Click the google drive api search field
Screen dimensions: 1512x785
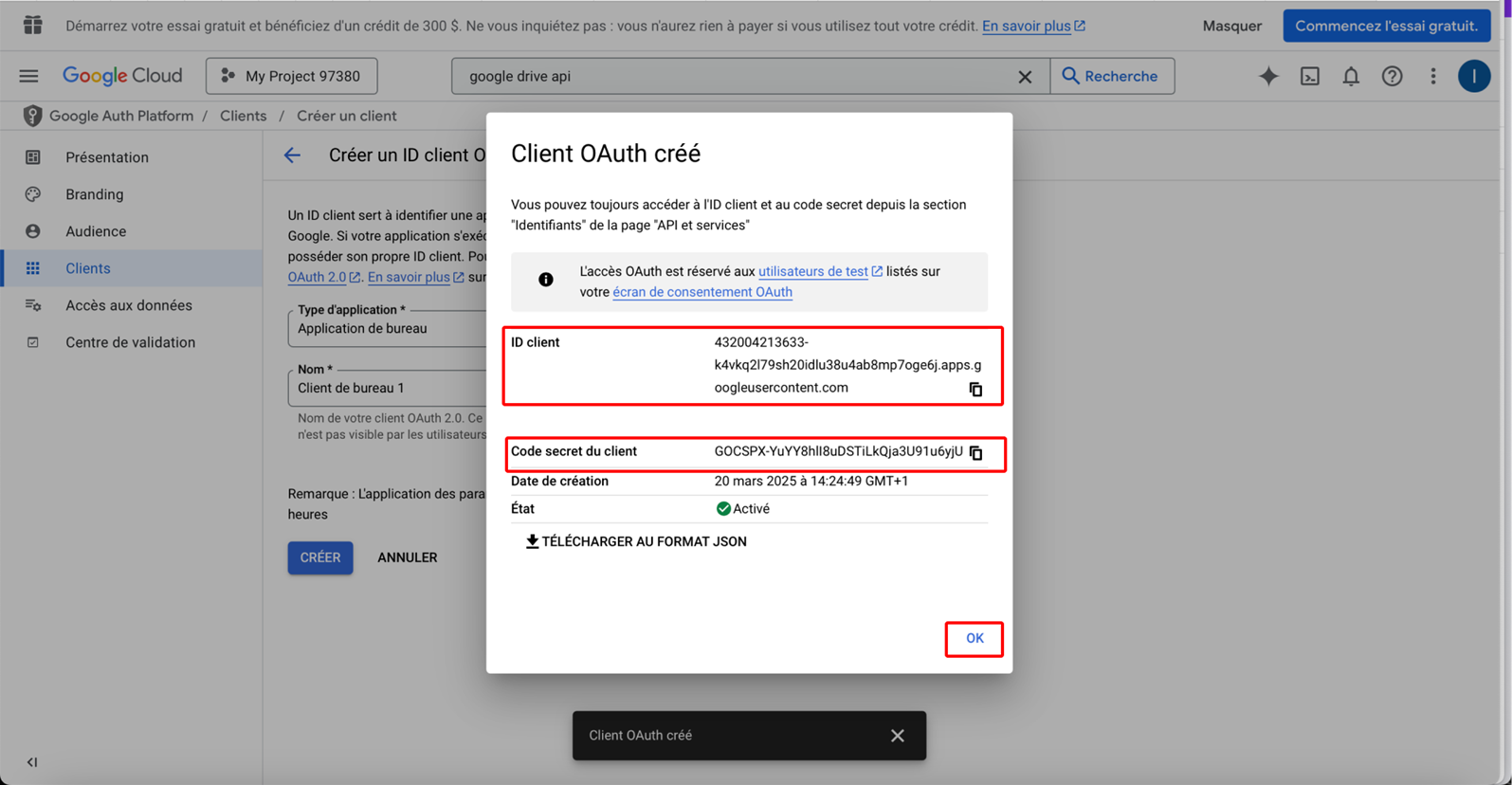coord(730,77)
